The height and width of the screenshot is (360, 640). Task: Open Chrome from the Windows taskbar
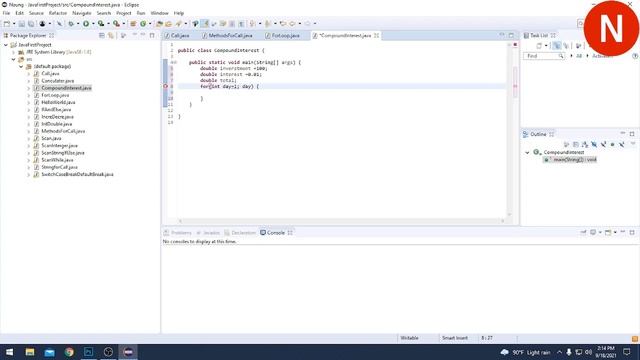(69, 352)
